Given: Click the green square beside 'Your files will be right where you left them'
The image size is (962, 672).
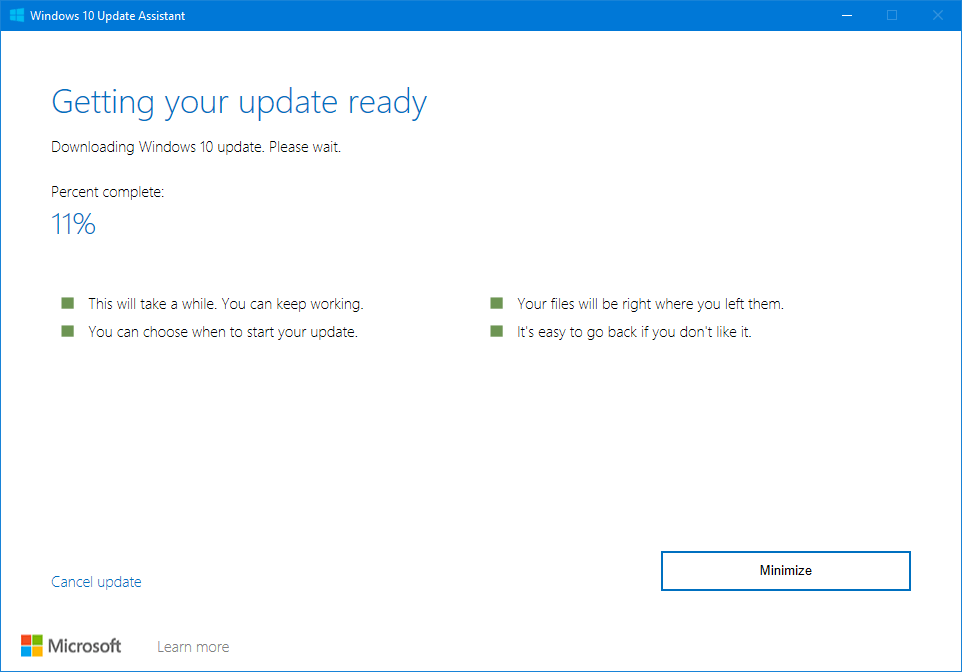Looking at the screenshot, I should 496,300.
